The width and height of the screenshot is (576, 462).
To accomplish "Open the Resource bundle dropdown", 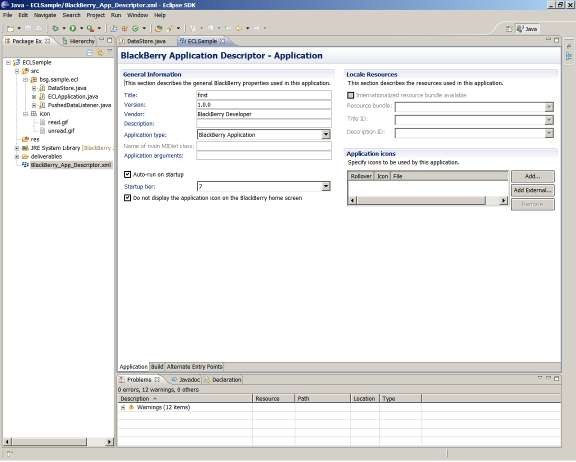I will tap(549, 107).
